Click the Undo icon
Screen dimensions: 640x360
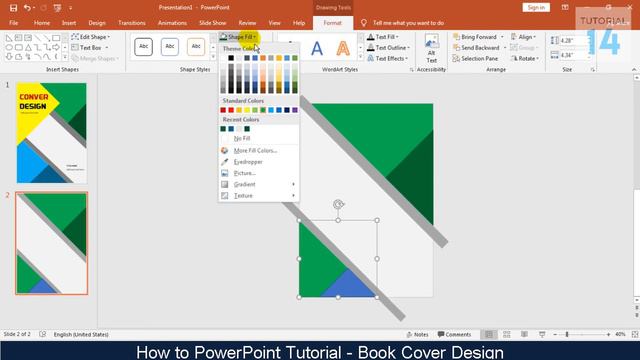[x=27, y=8]
